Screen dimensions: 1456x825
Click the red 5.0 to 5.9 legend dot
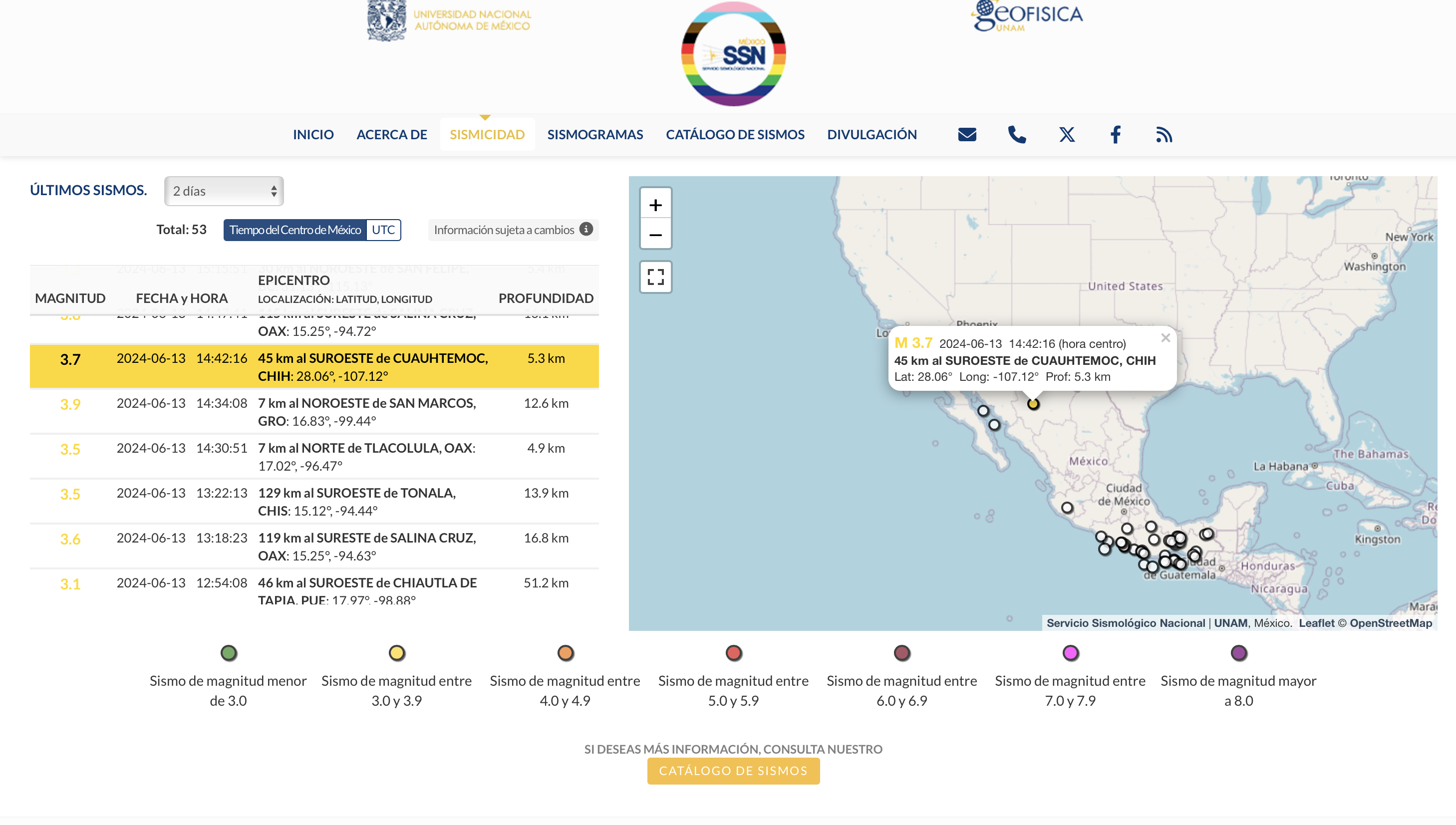pyautogui.click(x=734, y=653)
